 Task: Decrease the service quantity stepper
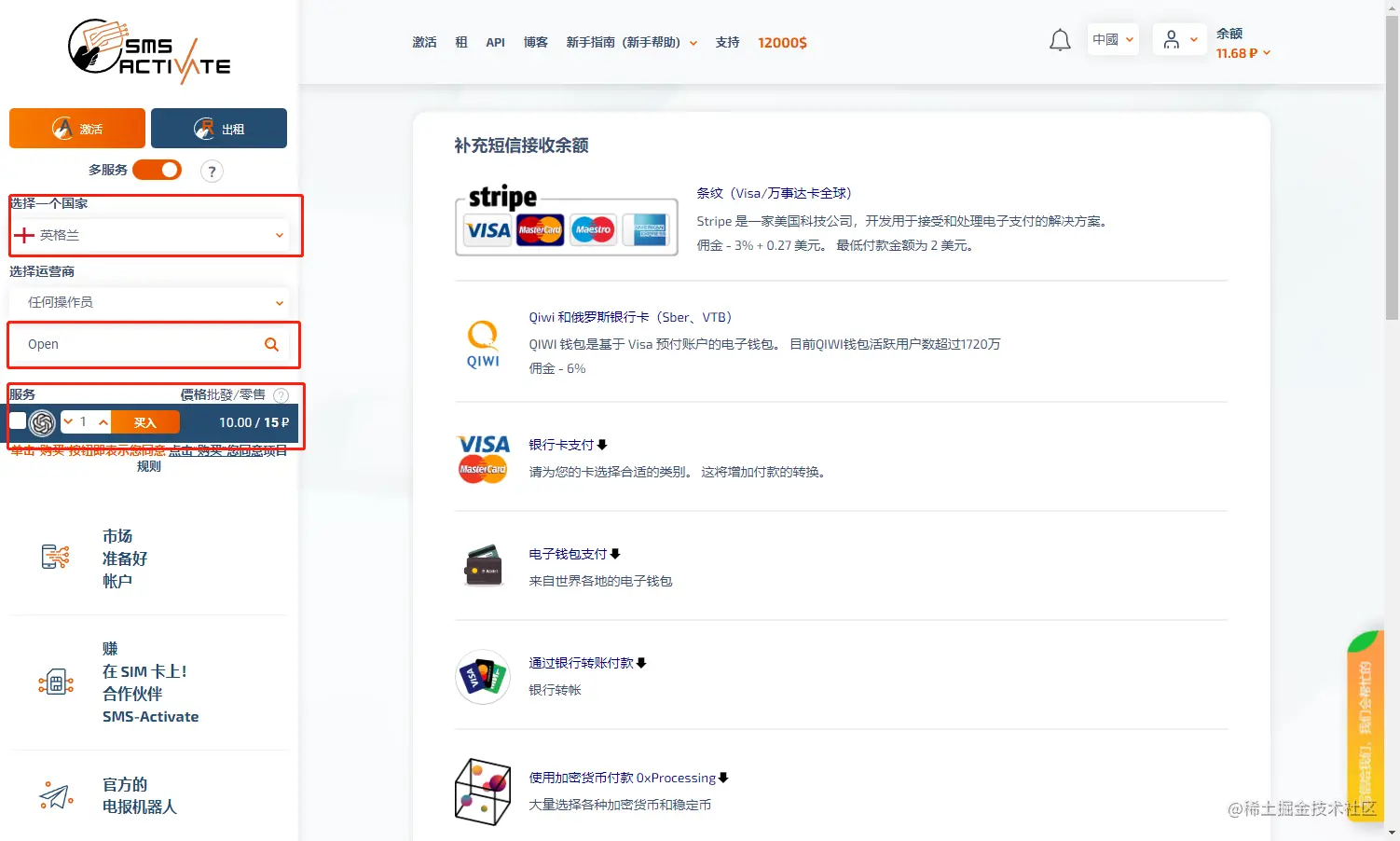tap(68, 422)
